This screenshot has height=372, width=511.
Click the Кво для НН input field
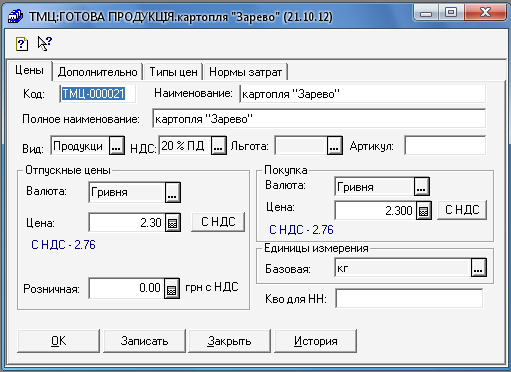coord(409,298)
